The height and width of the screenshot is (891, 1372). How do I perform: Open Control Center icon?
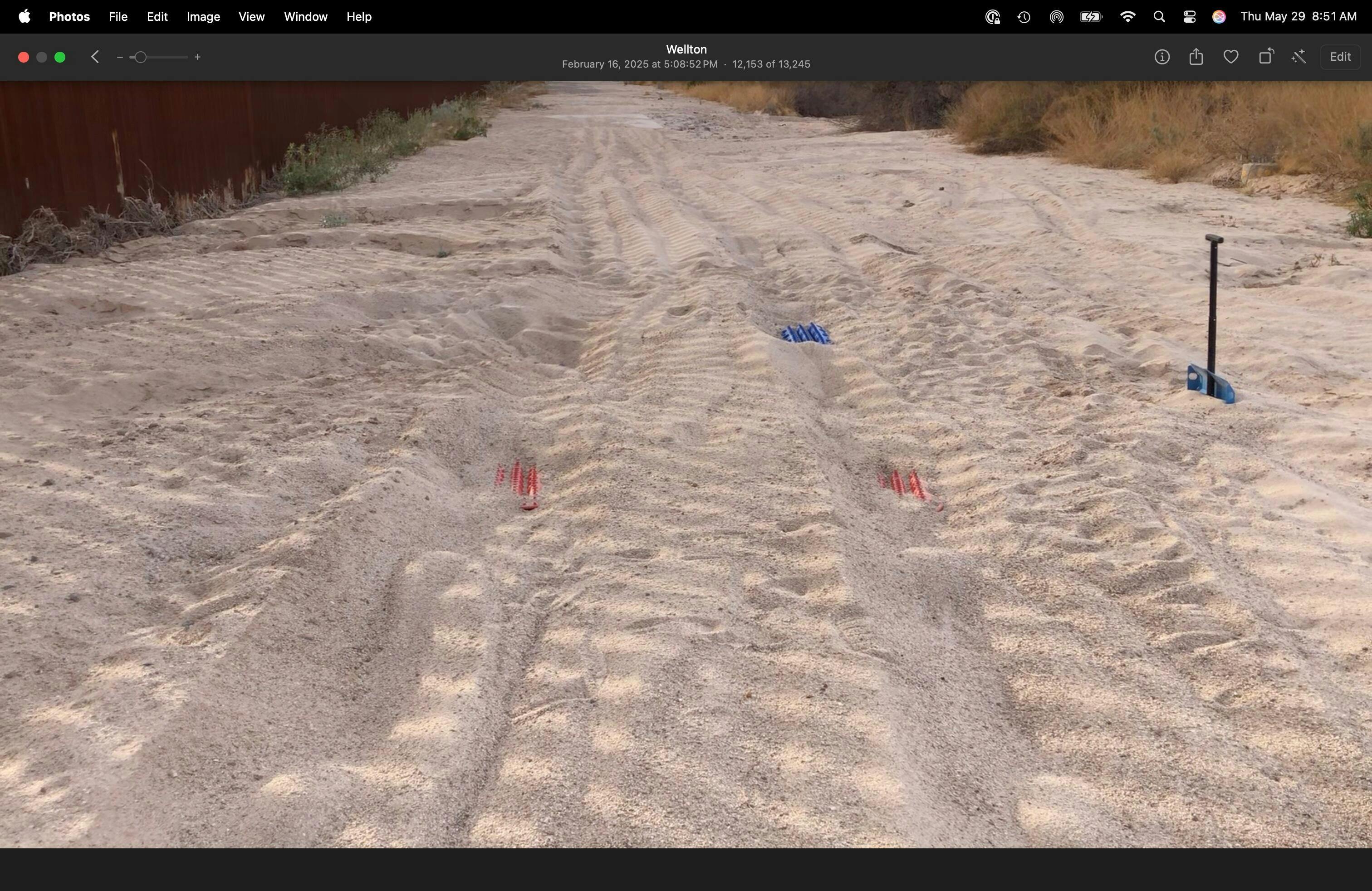[1189, 17]
